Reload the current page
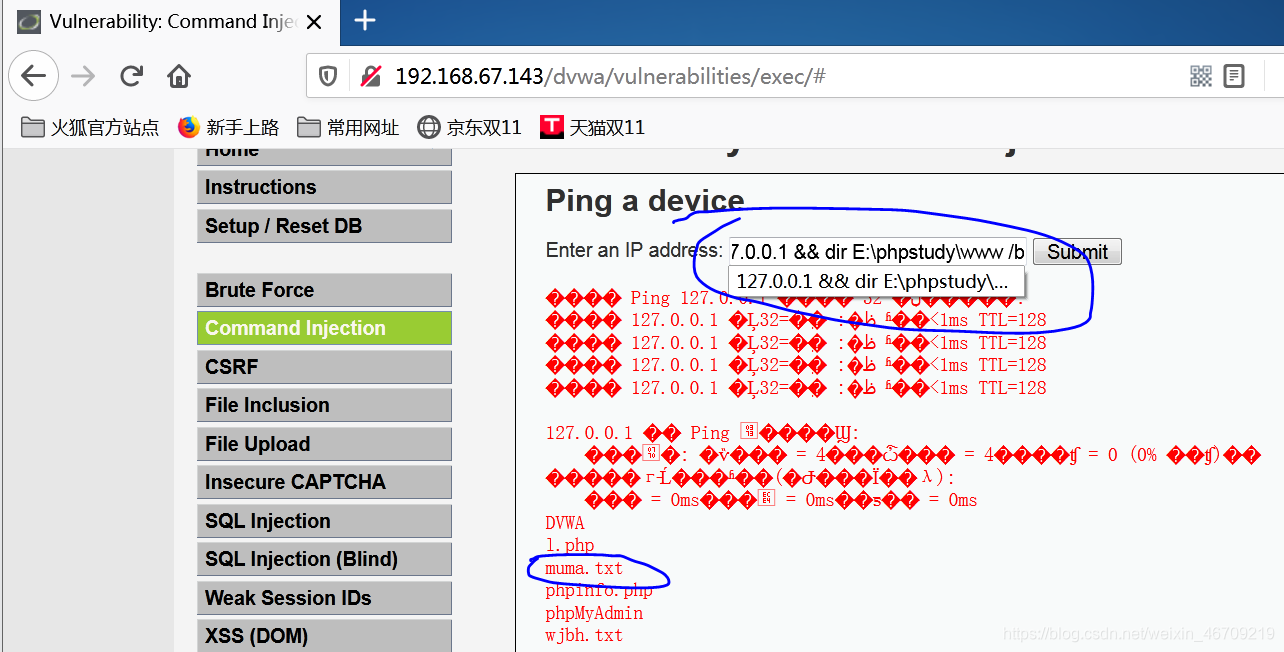This screenshot has height=652, width=1284. tap(131, 76)
